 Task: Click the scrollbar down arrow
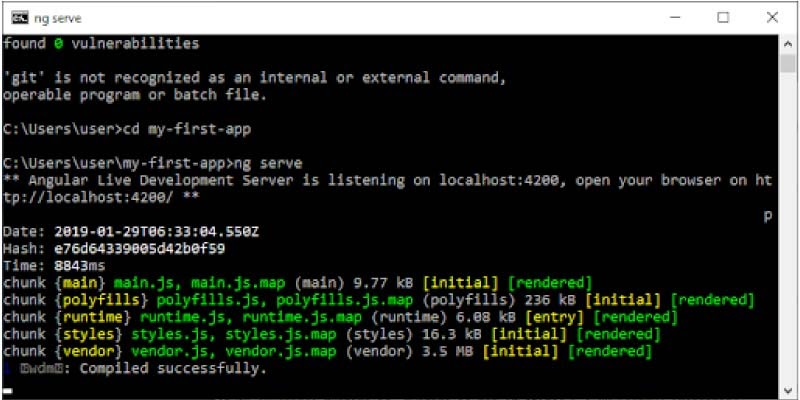(x=788, y=390)
